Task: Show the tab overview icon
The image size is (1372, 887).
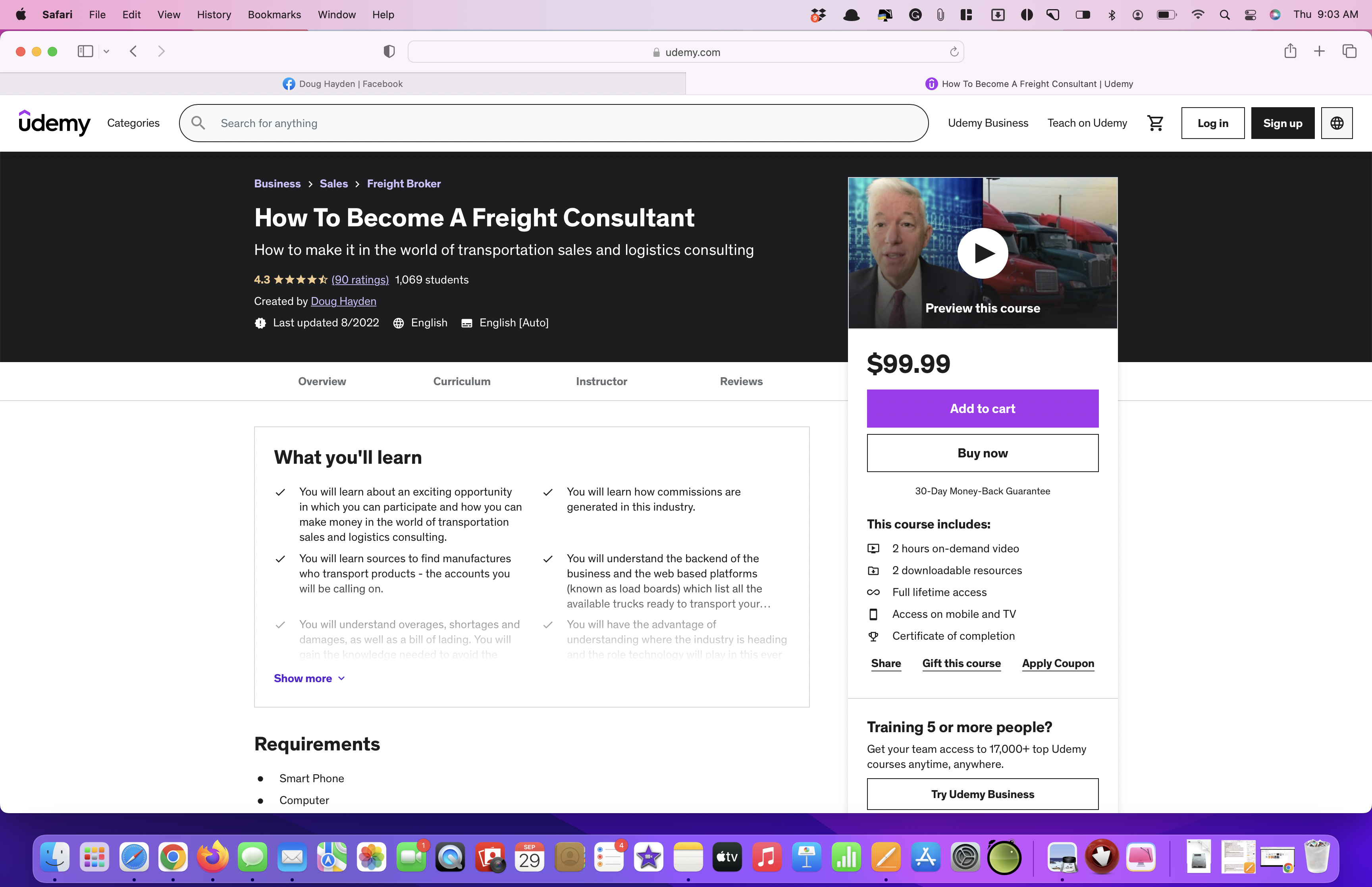Action: [x=1349, y=51]
